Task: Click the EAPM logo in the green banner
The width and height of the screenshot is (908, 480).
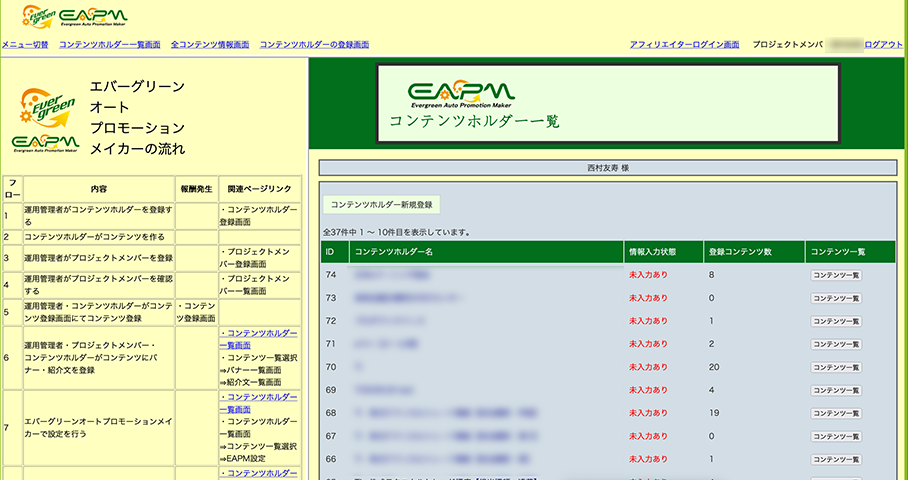Action: click(461, 92)
